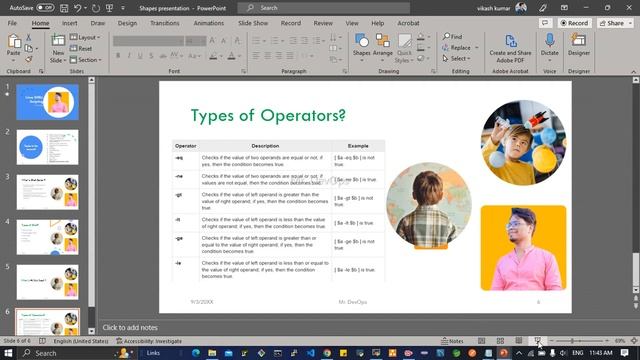Toggle Strikethrough formatting

162,56
